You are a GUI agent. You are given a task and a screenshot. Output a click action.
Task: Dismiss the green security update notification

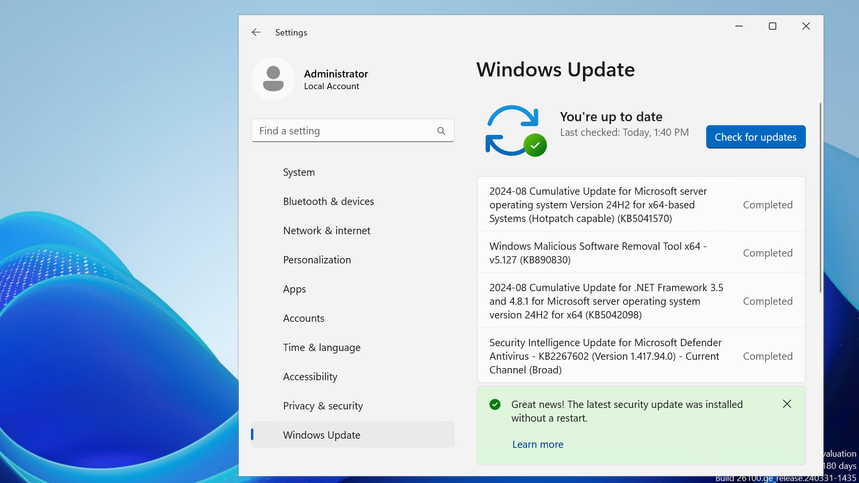pos(787,404)
